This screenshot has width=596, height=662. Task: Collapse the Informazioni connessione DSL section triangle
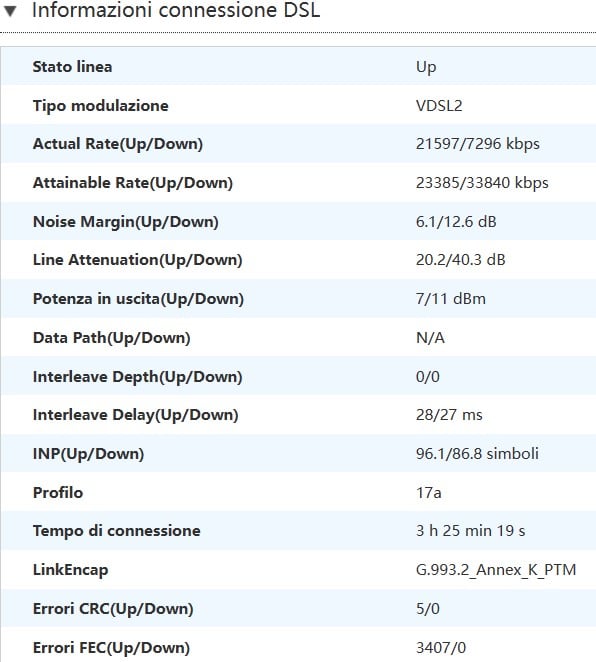(x=11, y=11)
